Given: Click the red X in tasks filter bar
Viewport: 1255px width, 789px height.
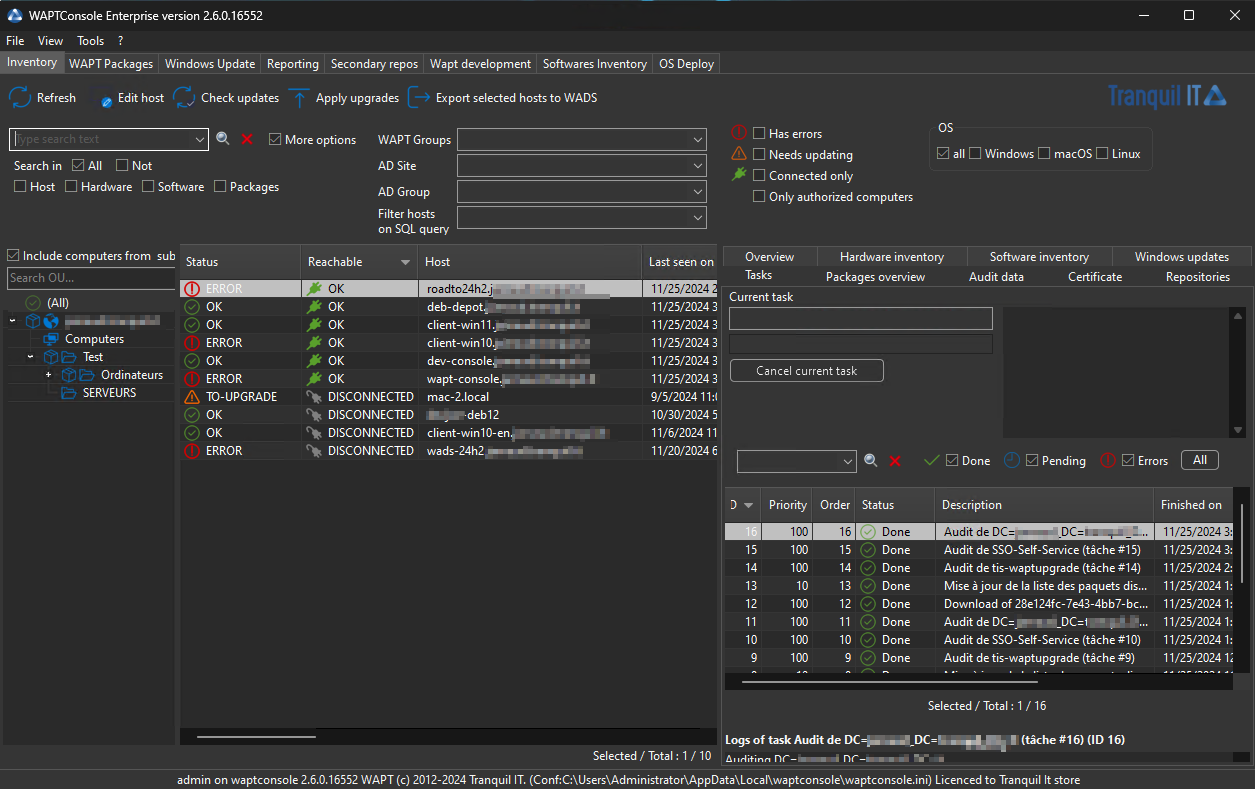Looking at the screenshot, I should (895, 461).
